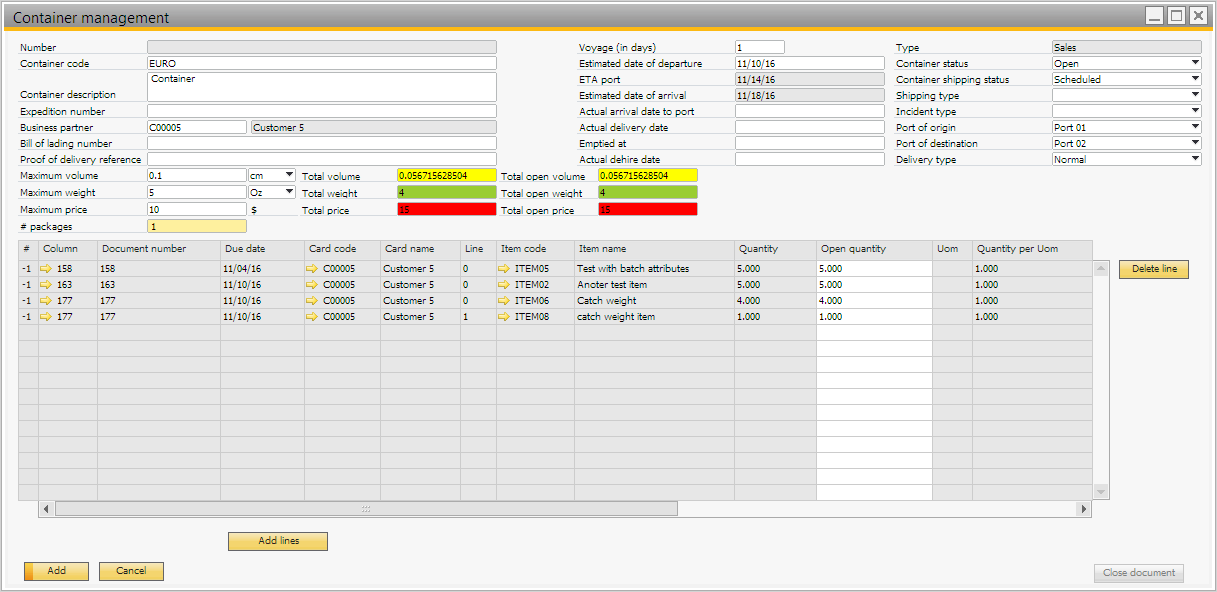Expand the Container status dropdown

click(x=1195, y=64)
